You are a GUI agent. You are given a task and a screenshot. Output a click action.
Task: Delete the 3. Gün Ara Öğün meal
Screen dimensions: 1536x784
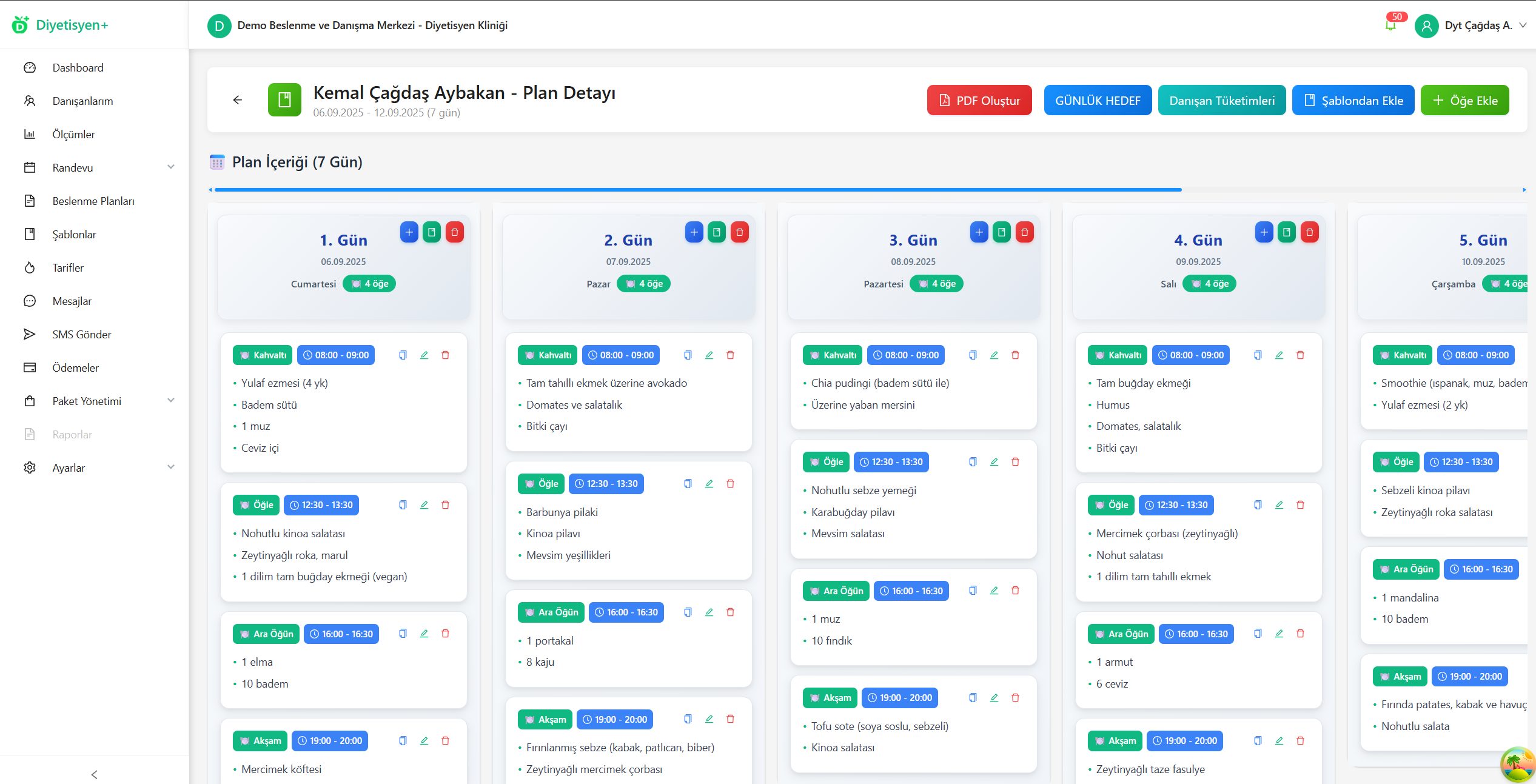point(1015,591)
